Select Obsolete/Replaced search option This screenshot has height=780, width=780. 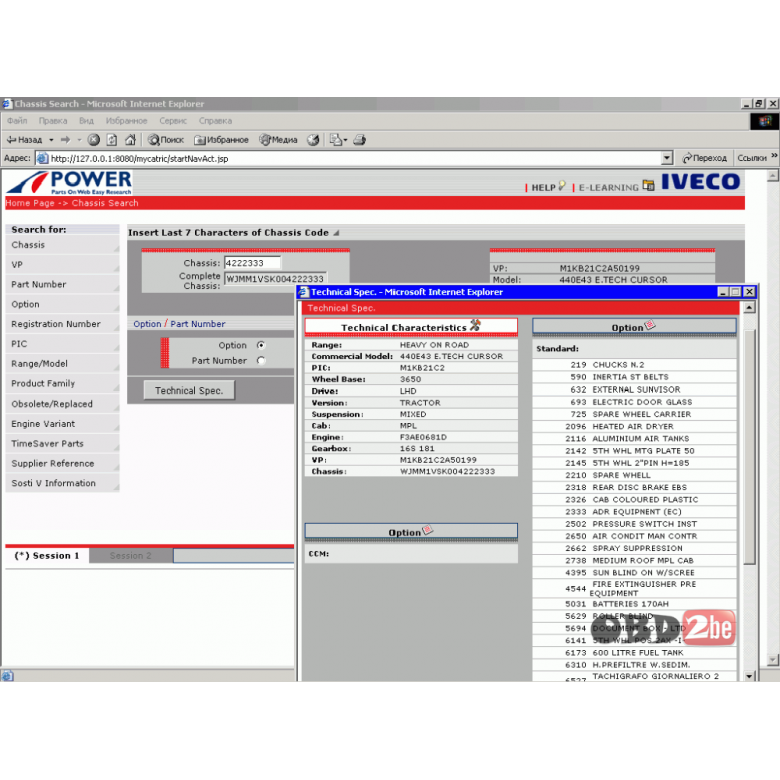click(63, 404)
